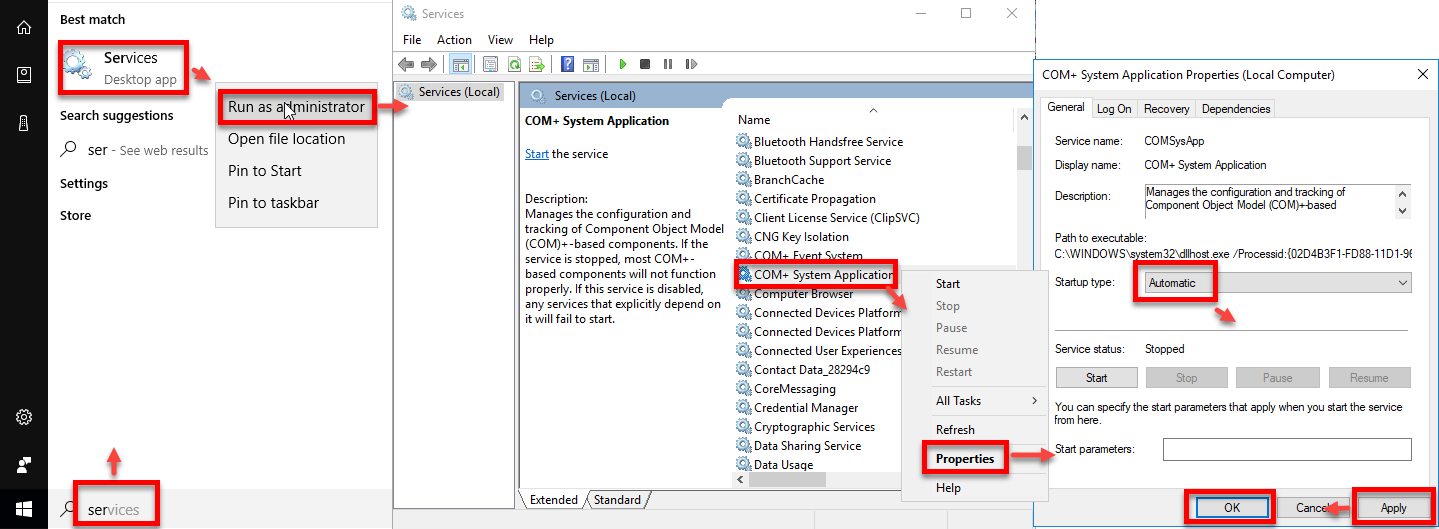Open the Action menu

click(x=454, y=40)
